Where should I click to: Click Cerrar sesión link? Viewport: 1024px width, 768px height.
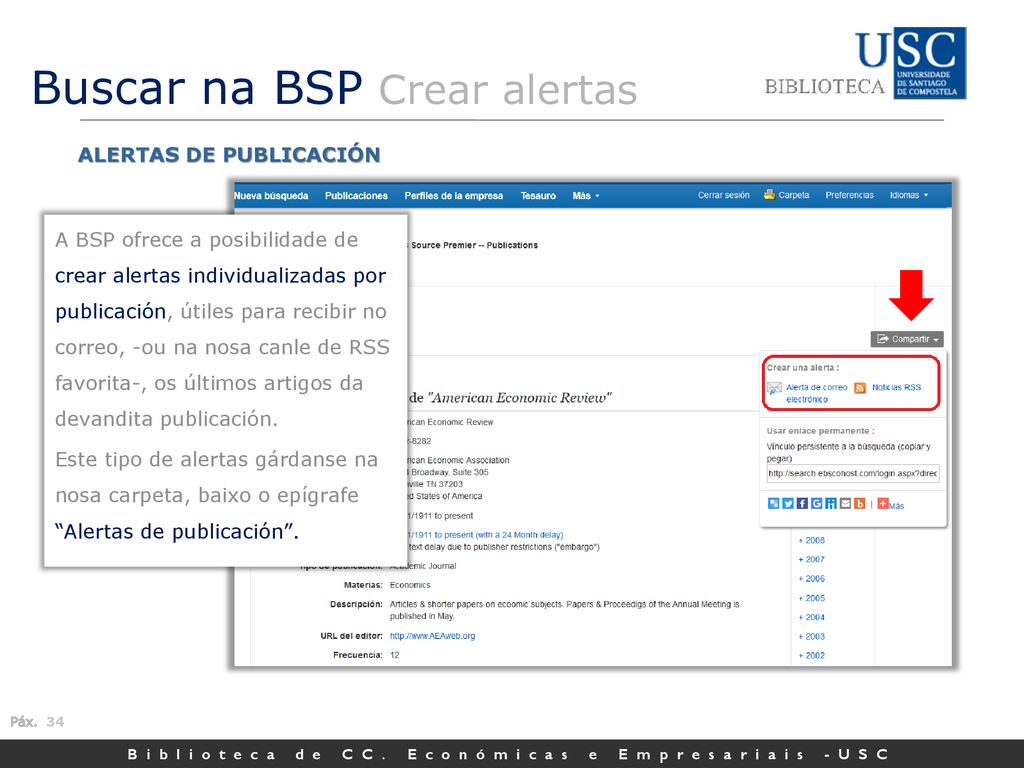[x=724, y=195]
